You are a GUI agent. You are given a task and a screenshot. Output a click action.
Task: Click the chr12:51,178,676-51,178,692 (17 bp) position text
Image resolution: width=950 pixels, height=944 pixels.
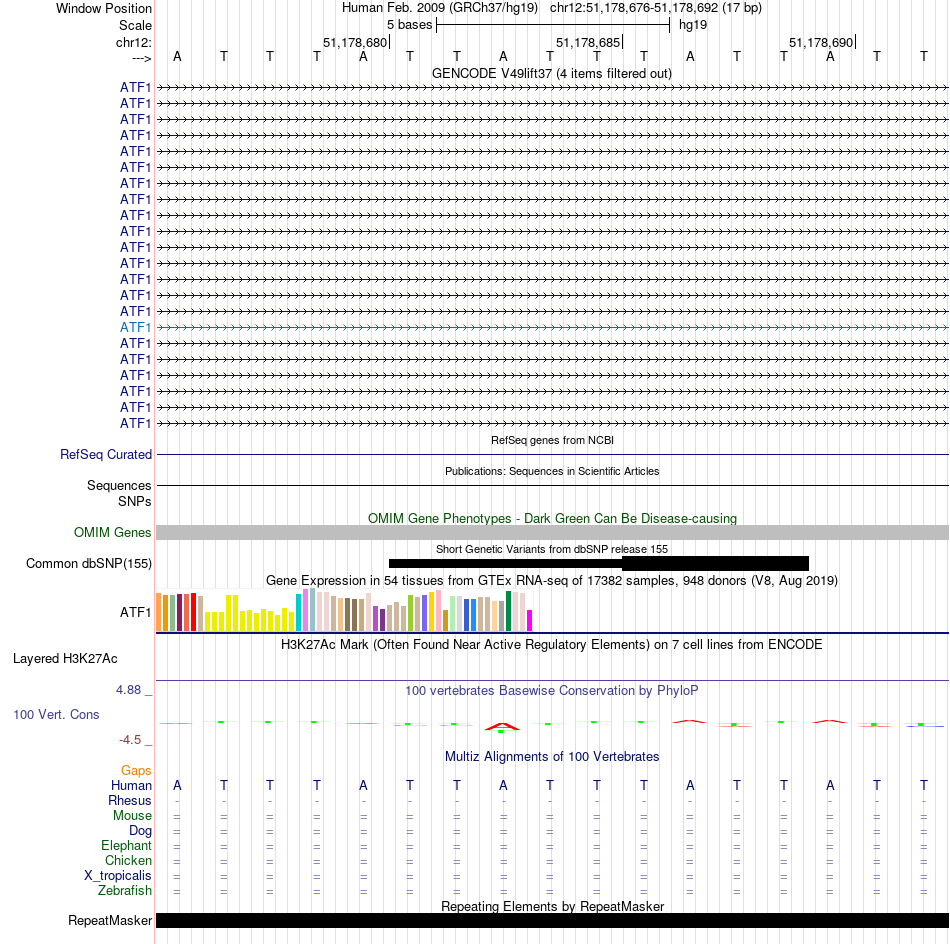coord(656,8)
